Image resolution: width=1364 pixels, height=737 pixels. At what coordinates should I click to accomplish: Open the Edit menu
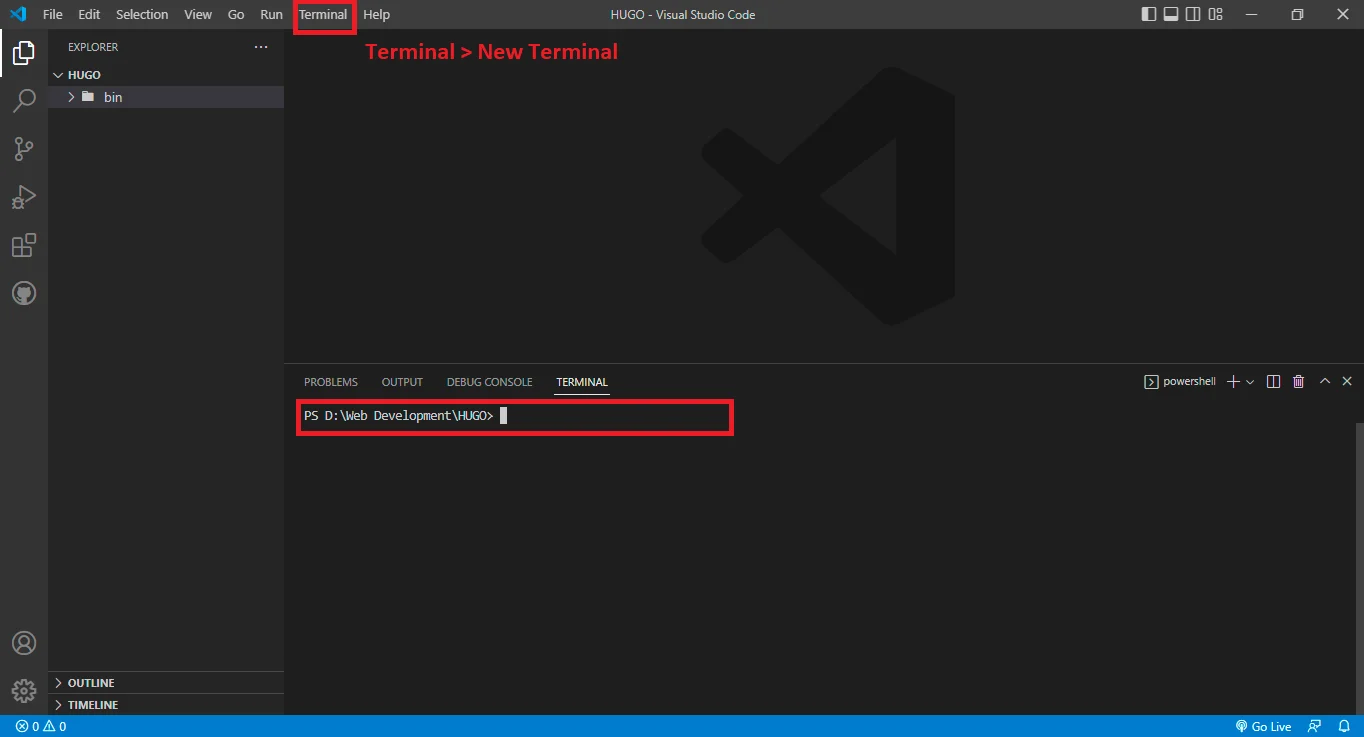pos(89,14)
